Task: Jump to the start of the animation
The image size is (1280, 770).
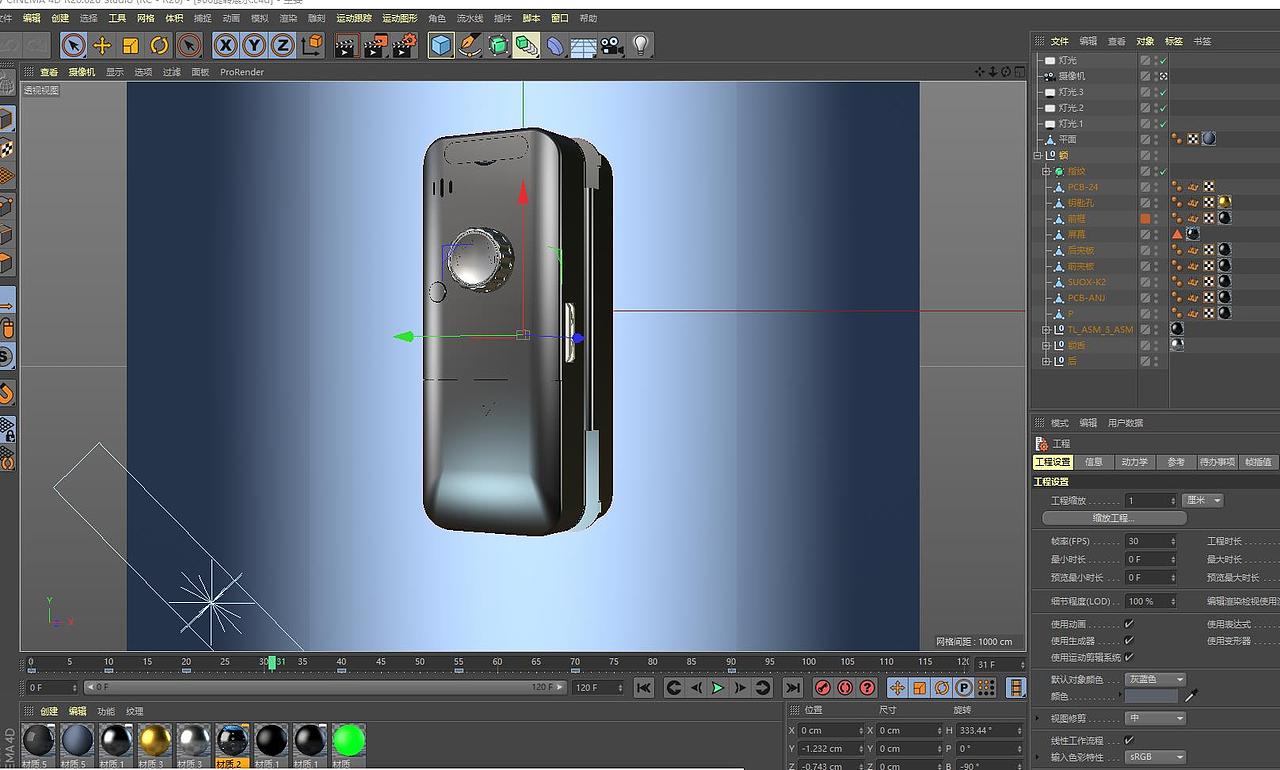Action: (644, 687)
